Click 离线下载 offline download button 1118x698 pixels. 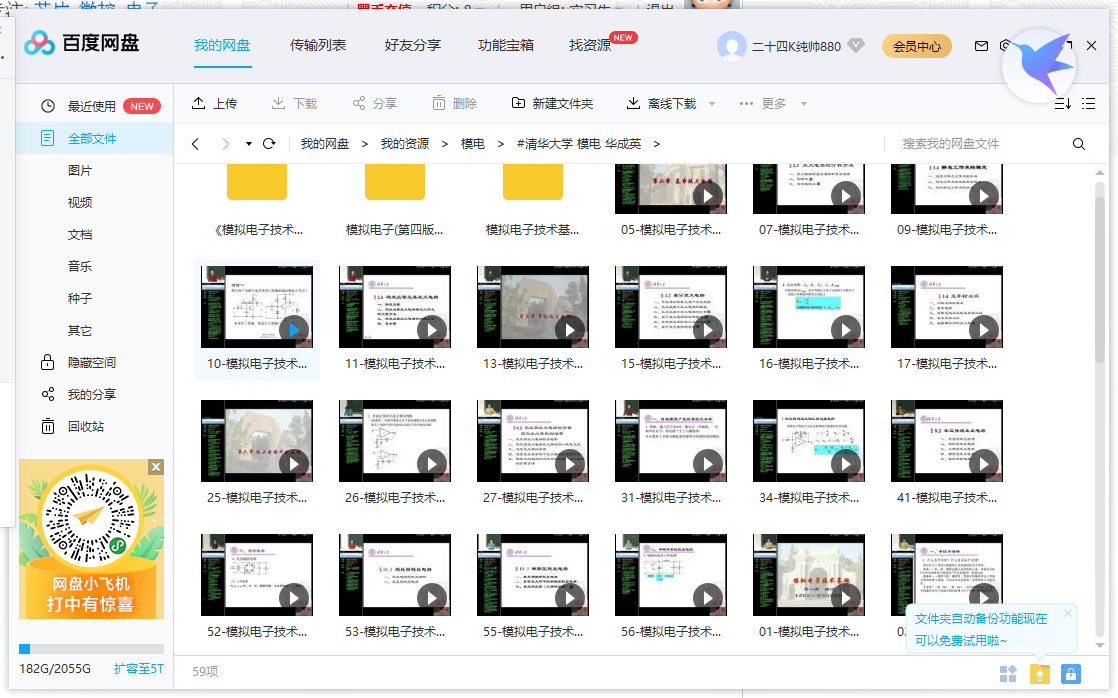coord(661,103)
